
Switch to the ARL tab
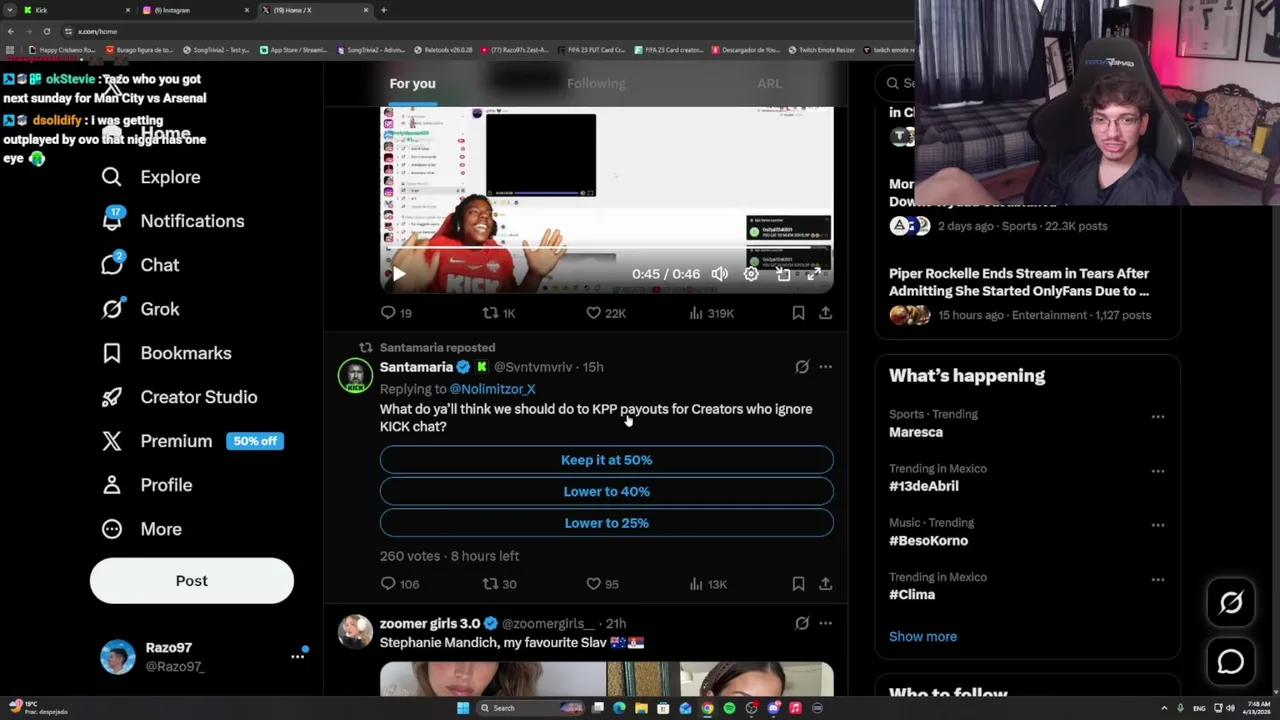point(769,84)
